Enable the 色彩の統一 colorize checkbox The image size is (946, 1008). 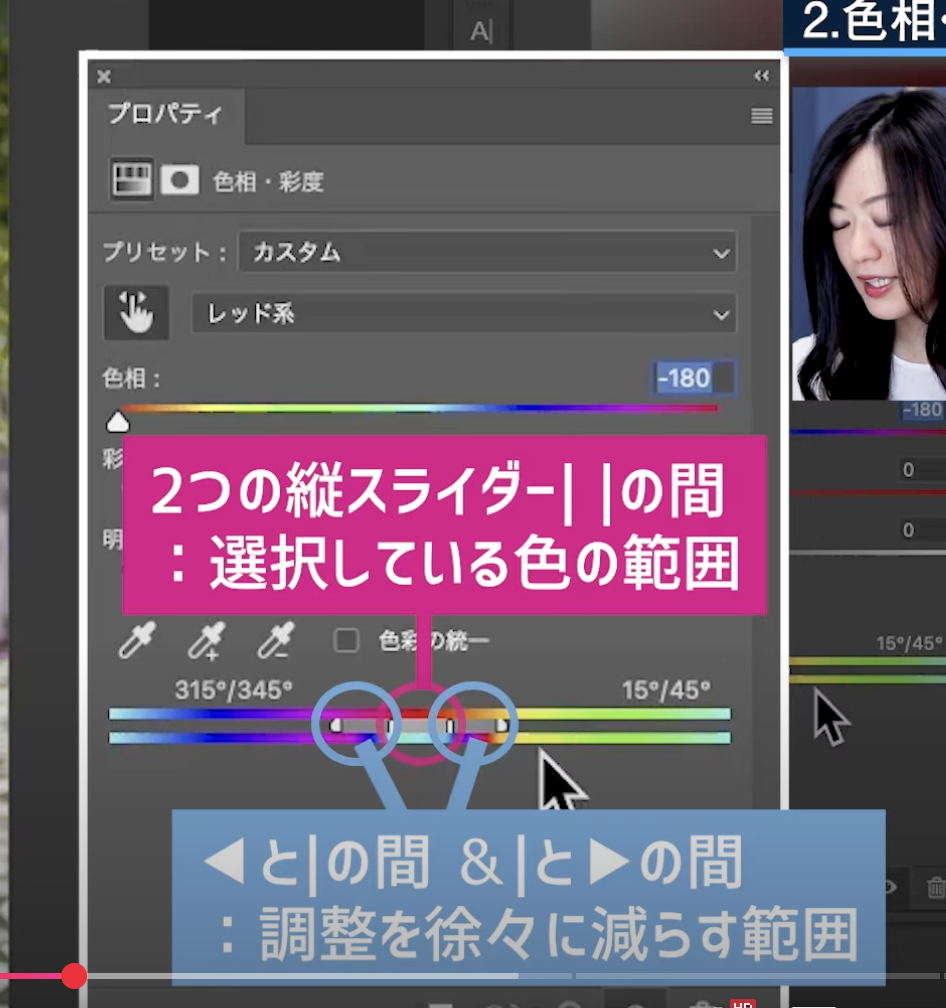click(x=346, y=641)
